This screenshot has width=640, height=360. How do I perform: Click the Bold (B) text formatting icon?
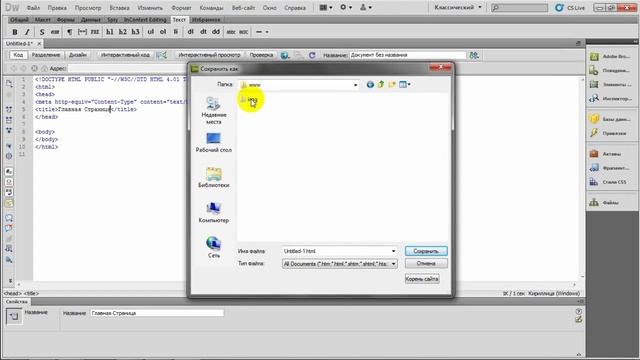15,32
